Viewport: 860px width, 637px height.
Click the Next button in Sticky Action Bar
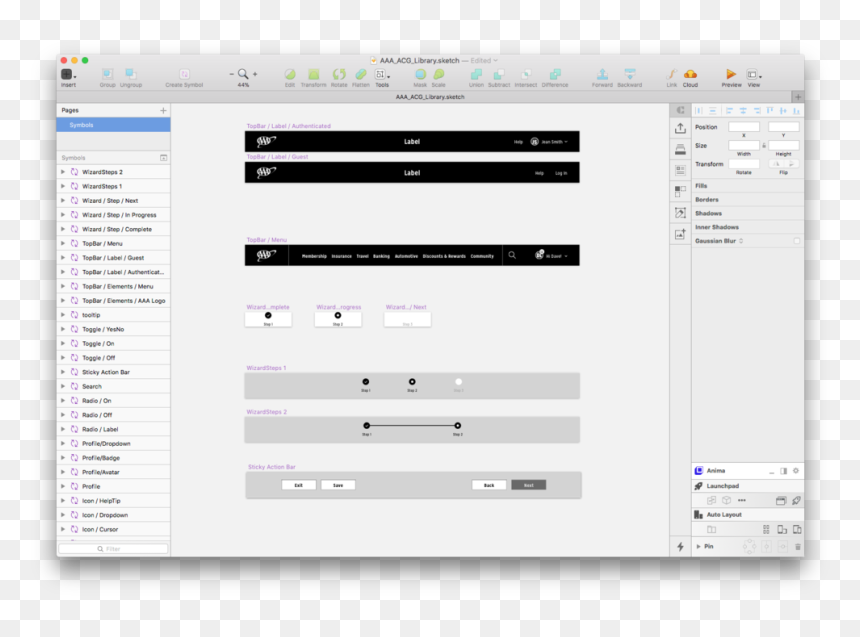pyautogui.click(x=528, y=485)
